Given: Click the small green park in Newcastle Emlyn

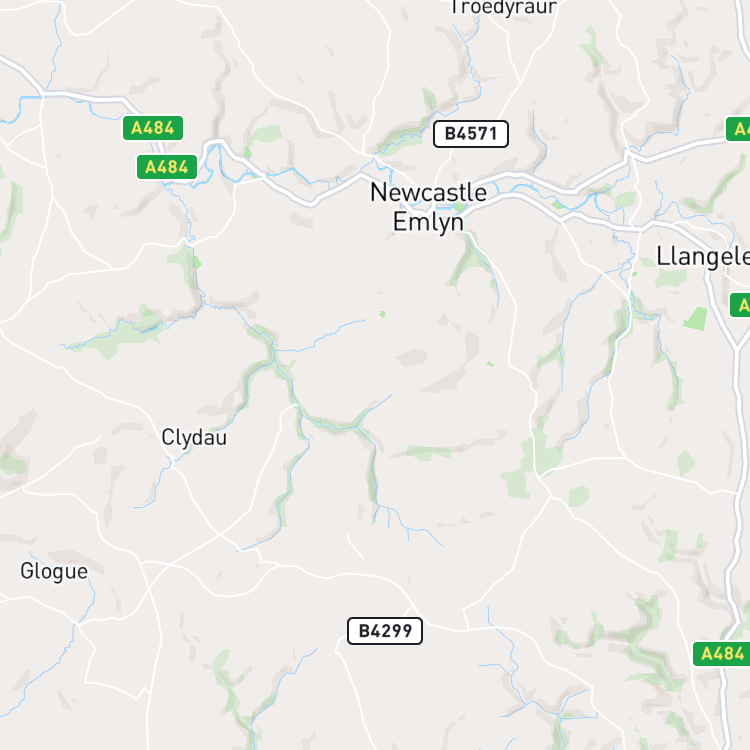Looking at the screenshot, I should (x=460, y=207).
